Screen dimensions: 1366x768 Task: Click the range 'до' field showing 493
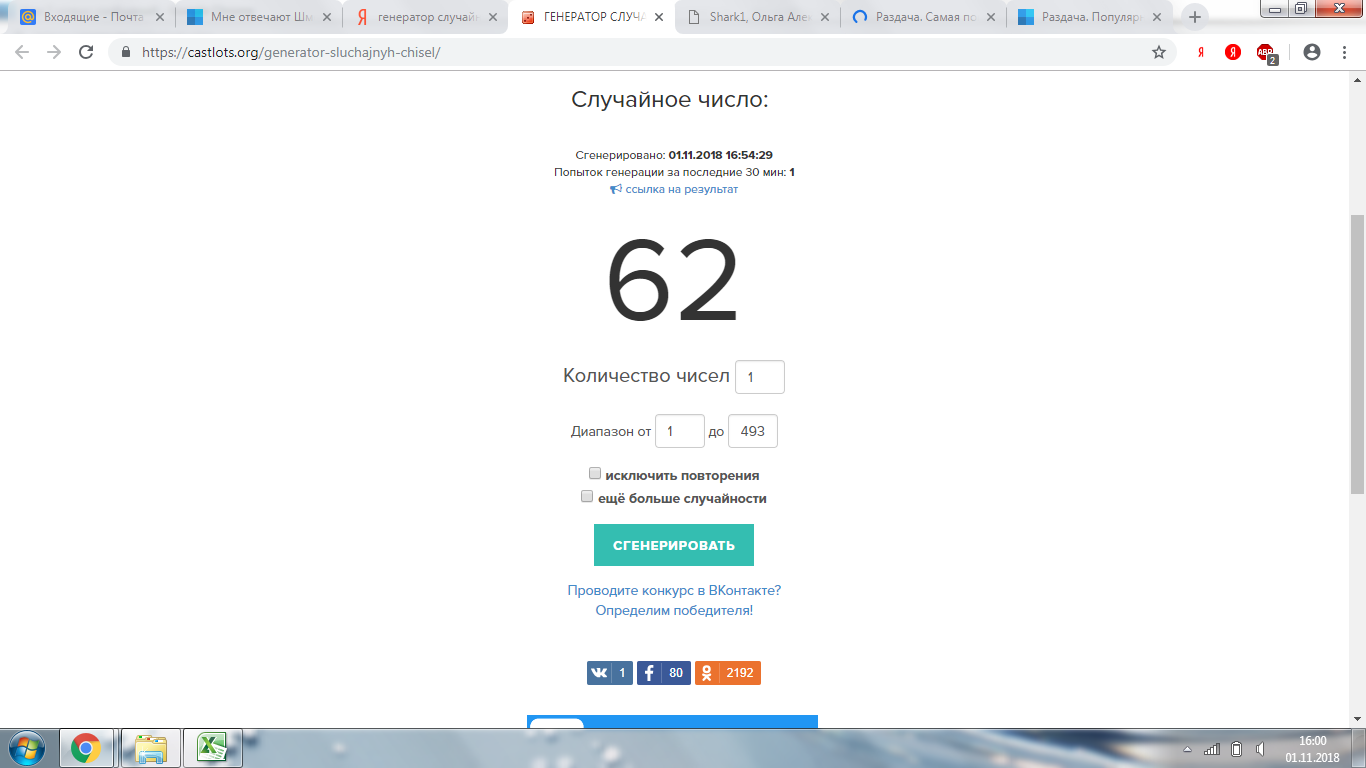click(753, 431)
